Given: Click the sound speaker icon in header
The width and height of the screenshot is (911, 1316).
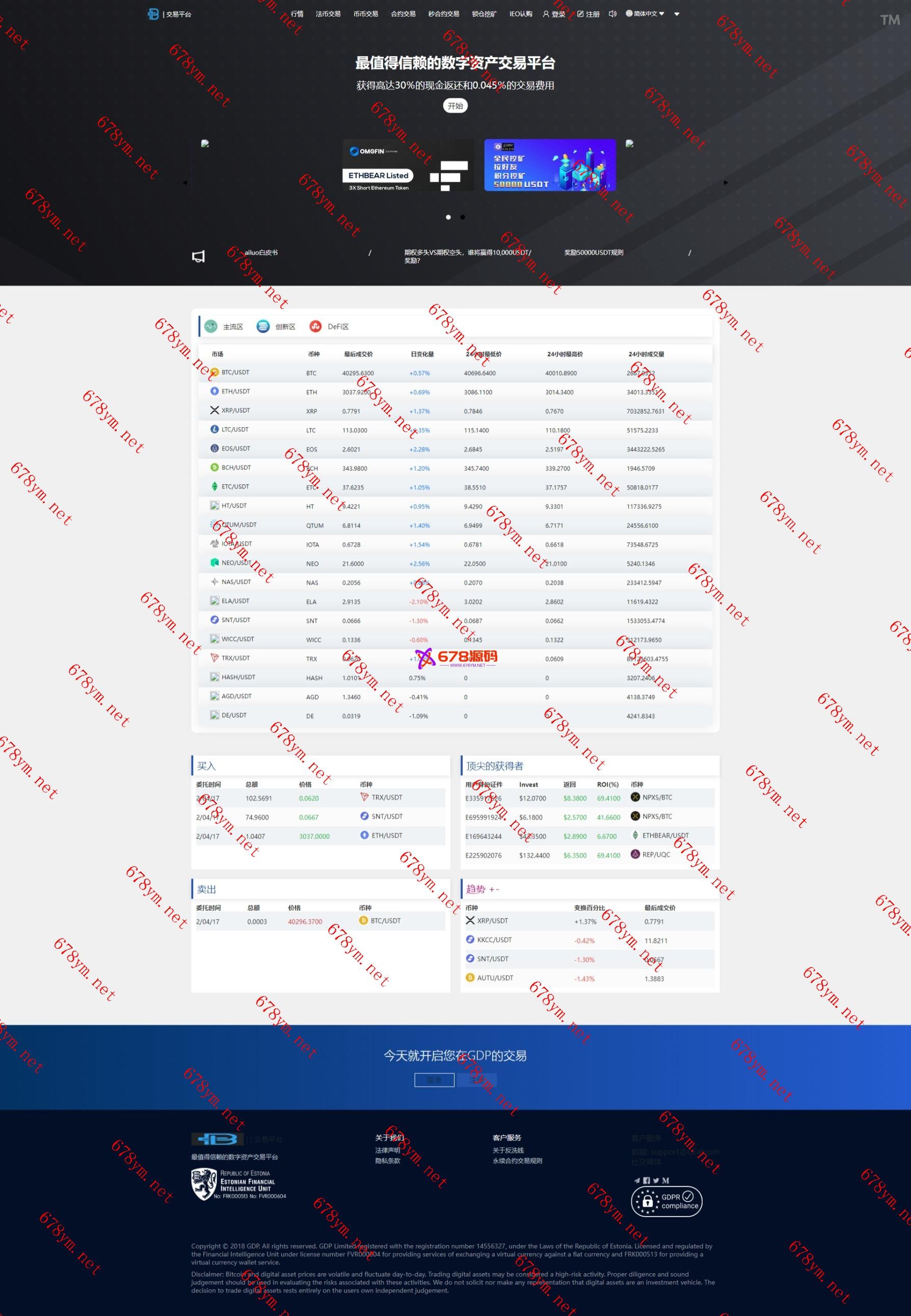Looking at the screenshot, I should (x=612, y=14).
